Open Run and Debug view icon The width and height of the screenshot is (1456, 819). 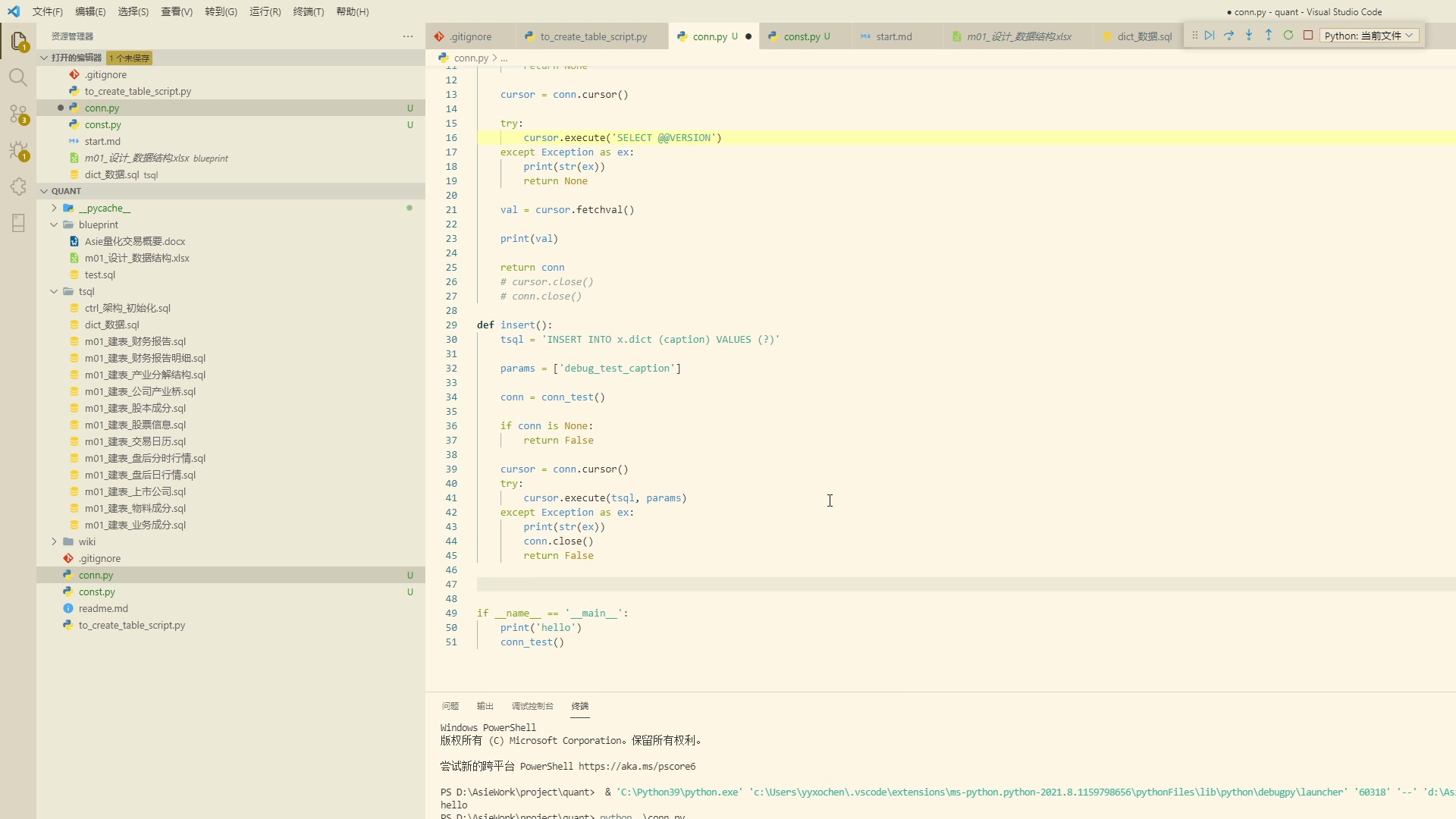18,150
